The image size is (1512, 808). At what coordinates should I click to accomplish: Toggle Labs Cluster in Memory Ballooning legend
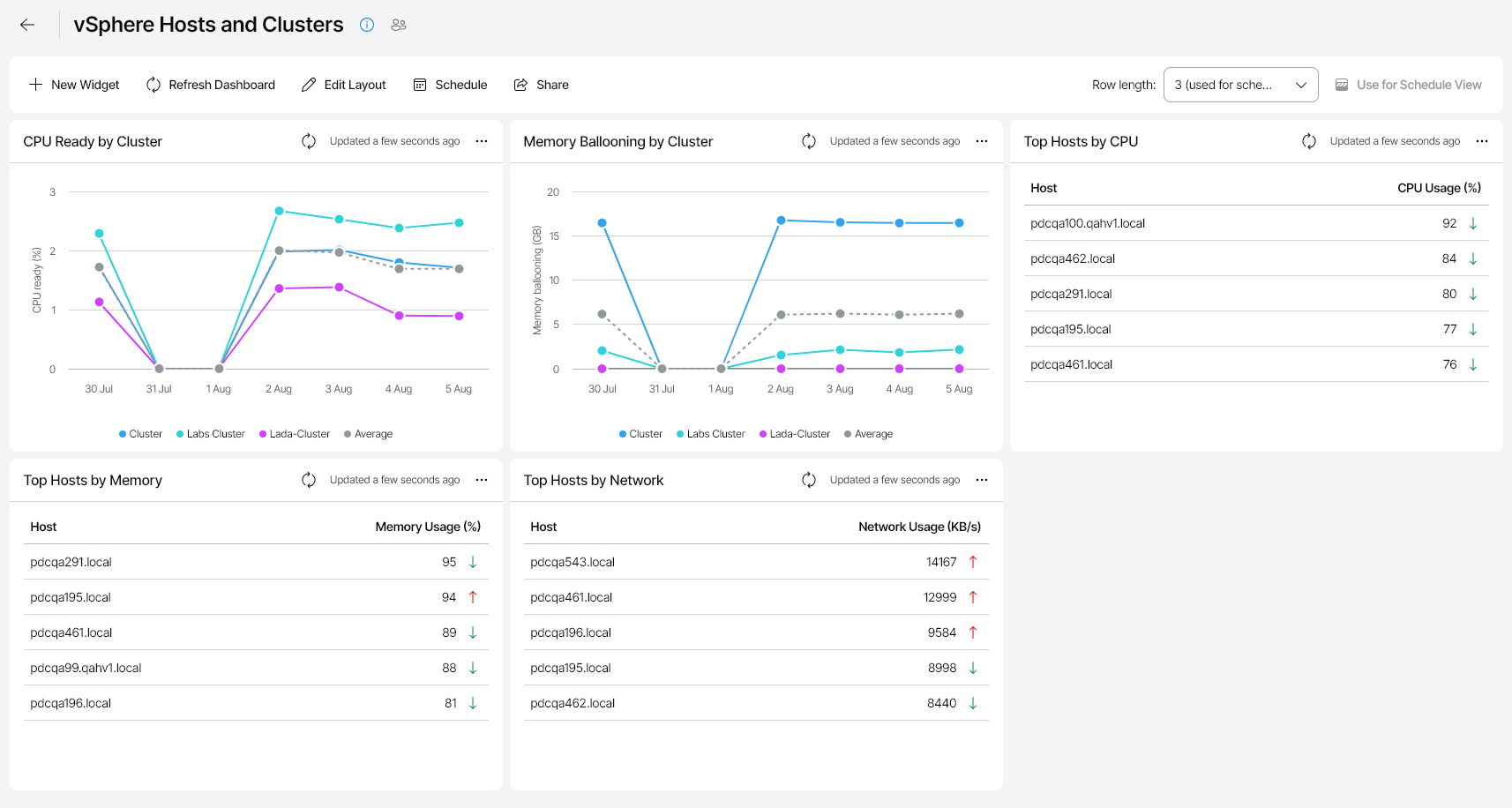[711, 434]
